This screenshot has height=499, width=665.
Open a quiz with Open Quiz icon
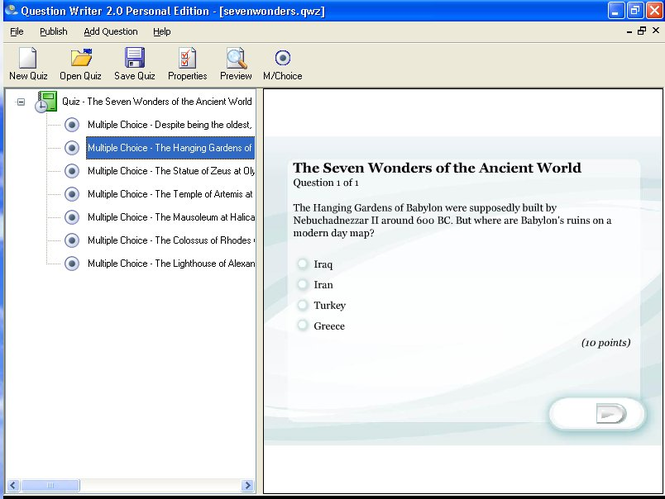81,58
